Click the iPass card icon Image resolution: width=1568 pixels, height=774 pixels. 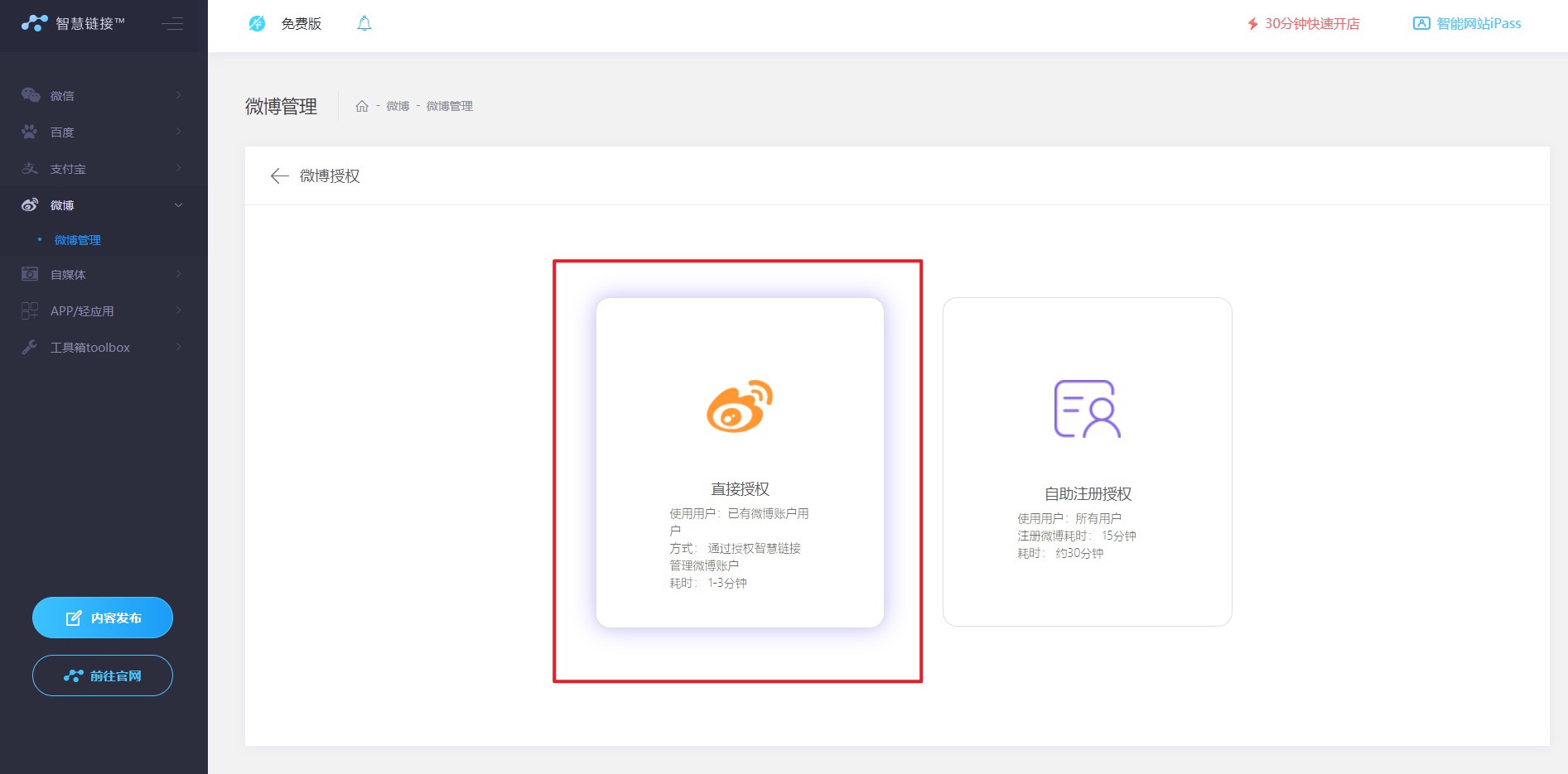[1421, 23]
